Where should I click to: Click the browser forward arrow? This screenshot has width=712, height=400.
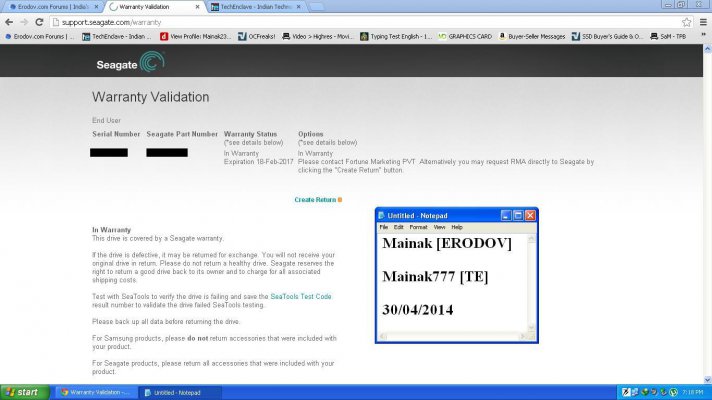click(24, 22)
